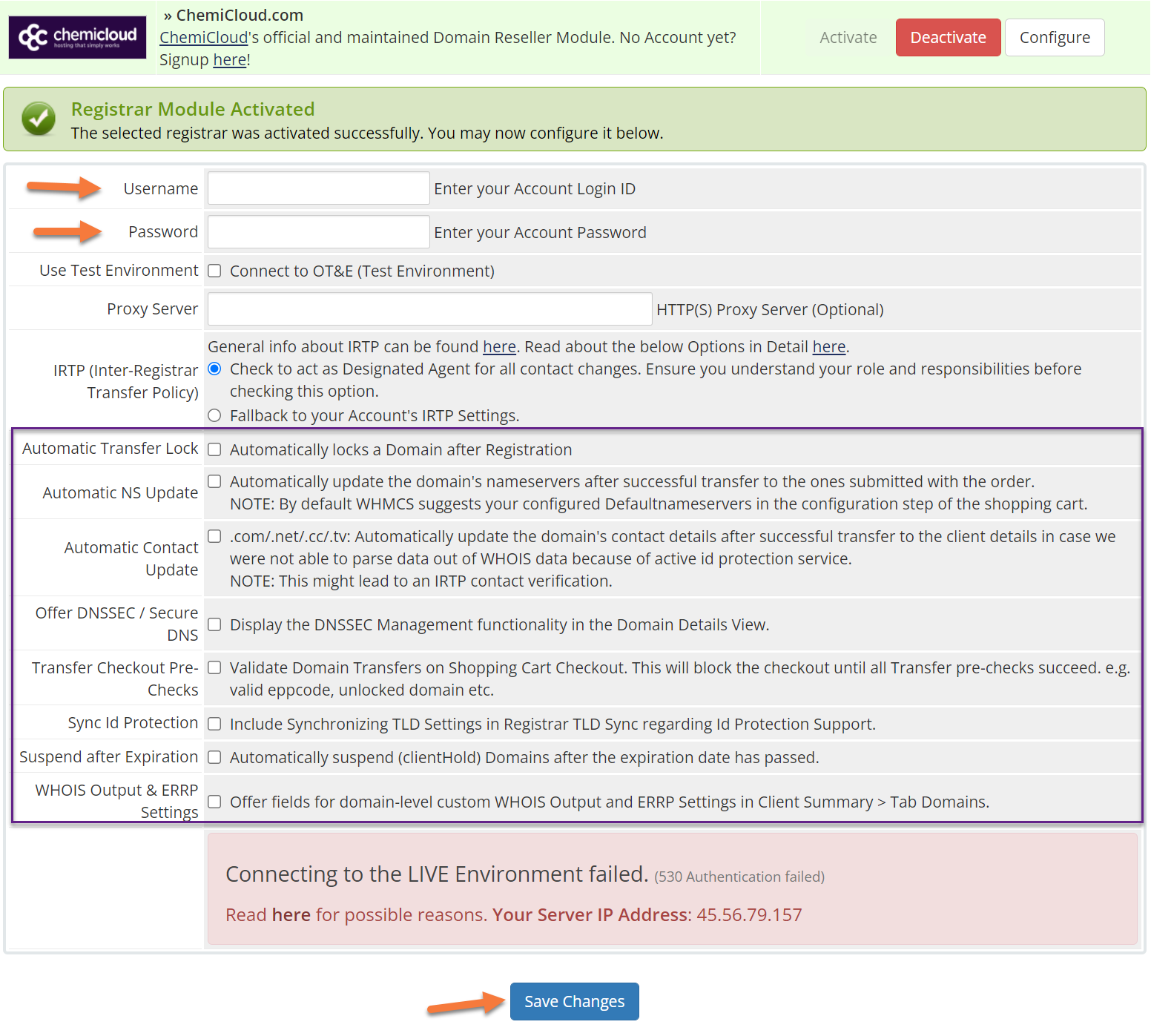The width and height of the screenshot is (1151, 1036).
Task: Click the green success checkmark icon
Action: 39,119
